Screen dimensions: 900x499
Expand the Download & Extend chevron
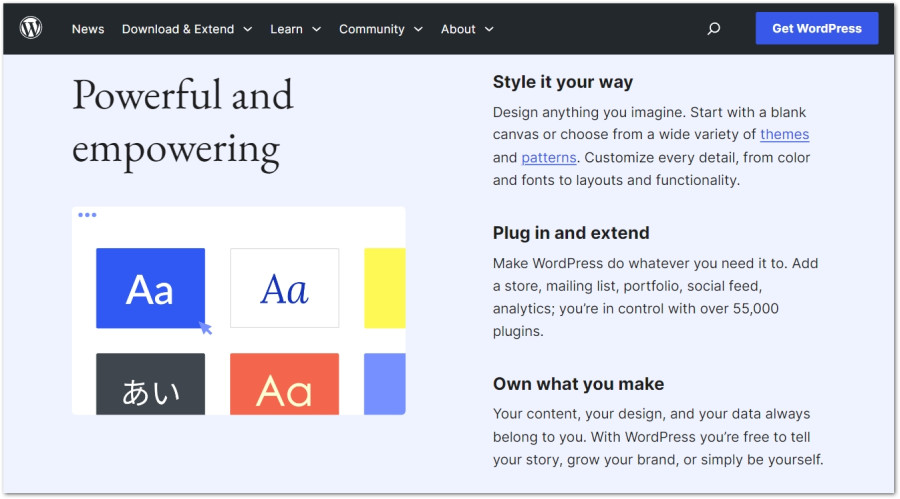pos(247,29)
